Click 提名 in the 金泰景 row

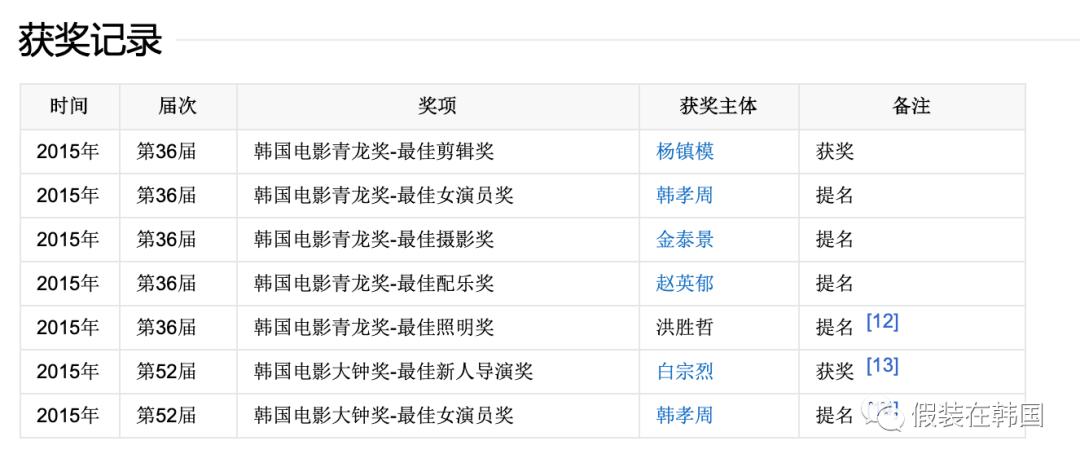(x=835, y=239)
